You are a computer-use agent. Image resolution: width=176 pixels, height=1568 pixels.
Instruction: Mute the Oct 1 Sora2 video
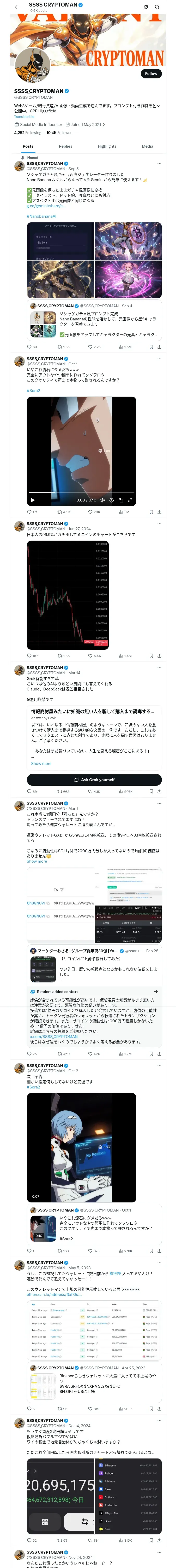coord(102,500)
